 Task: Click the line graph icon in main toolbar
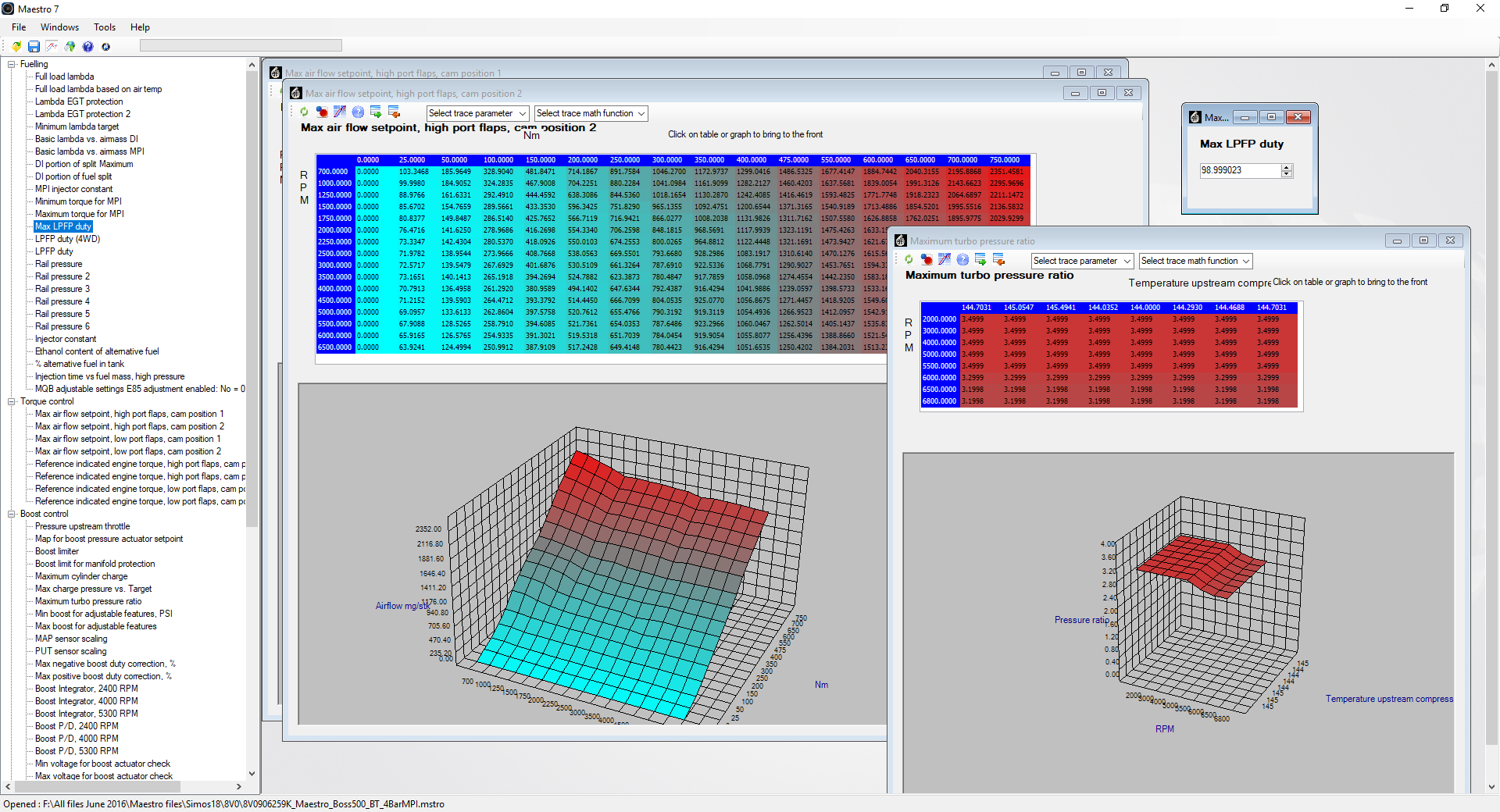tap(52, 47)
